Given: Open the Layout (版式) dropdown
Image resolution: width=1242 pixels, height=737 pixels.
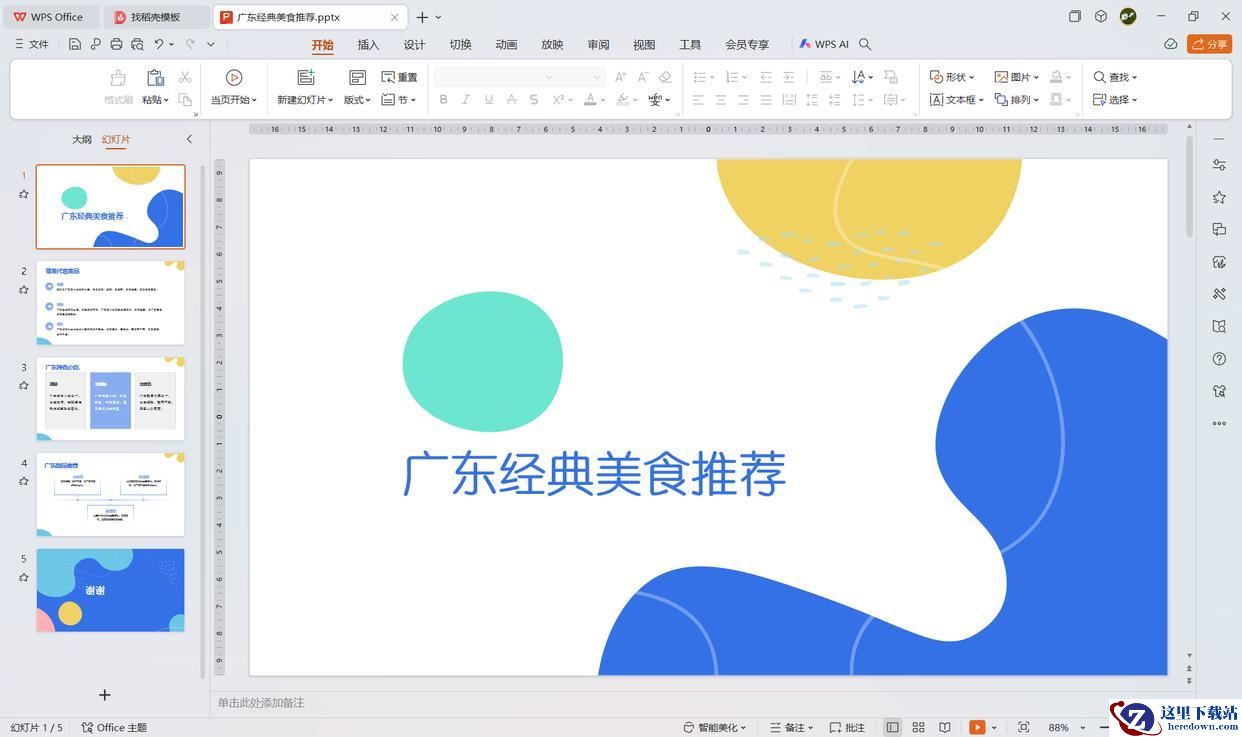Looking at the screenshot, I should [x=357, y=100].
